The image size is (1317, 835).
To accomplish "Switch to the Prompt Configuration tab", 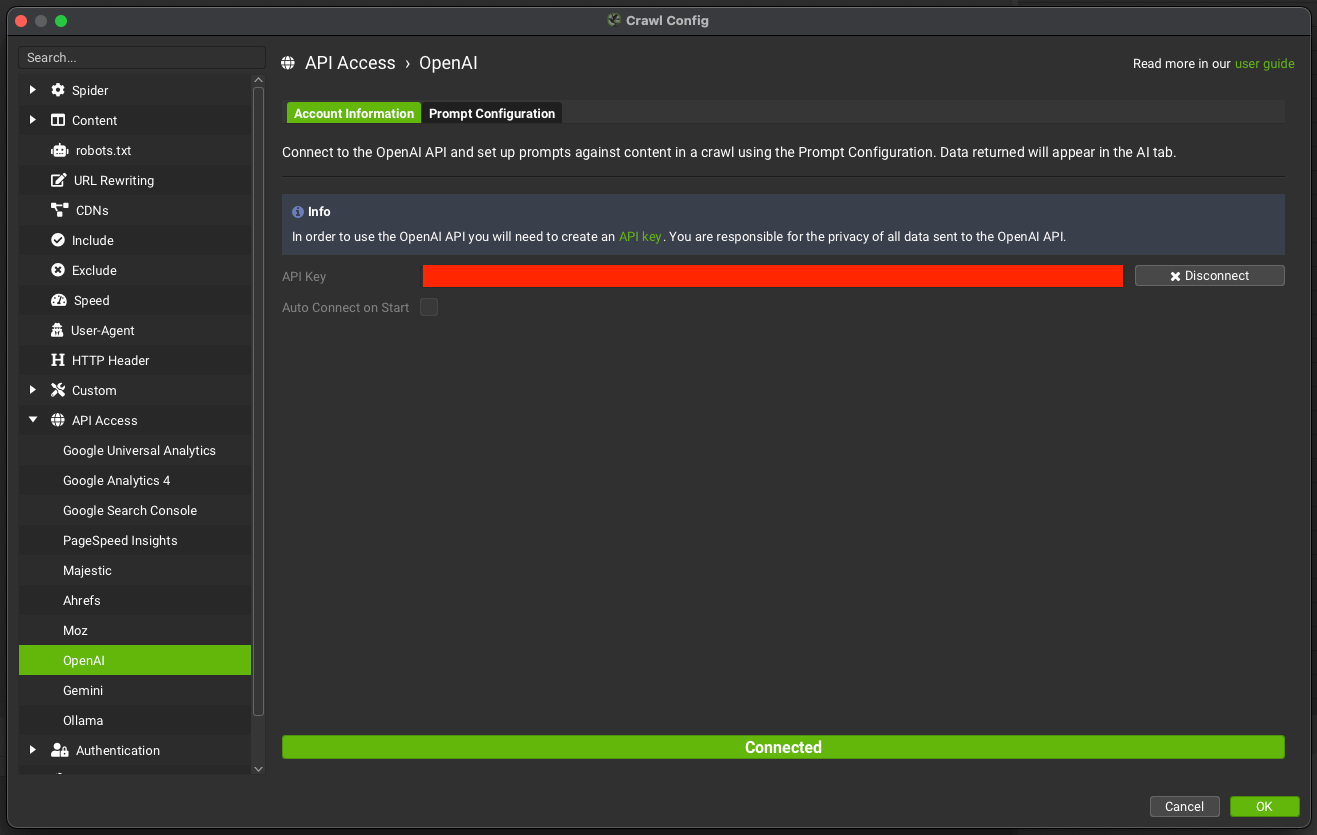I will (x=491, y=113).
